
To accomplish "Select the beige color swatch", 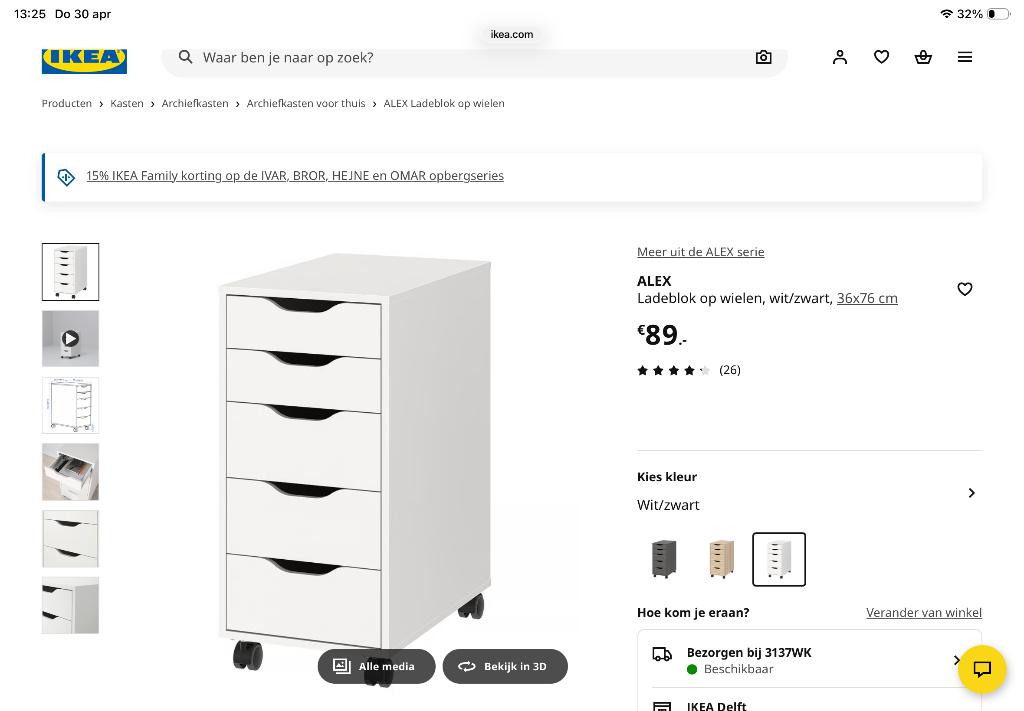I will [x=721, y=559].
